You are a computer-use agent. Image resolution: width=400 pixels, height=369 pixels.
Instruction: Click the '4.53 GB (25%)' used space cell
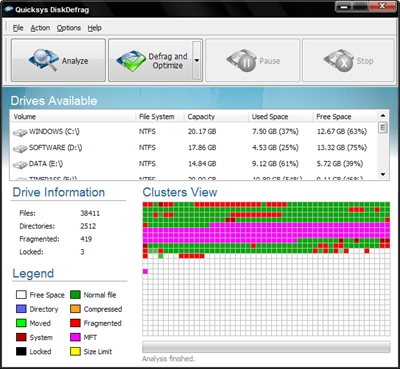click(275, 148)
